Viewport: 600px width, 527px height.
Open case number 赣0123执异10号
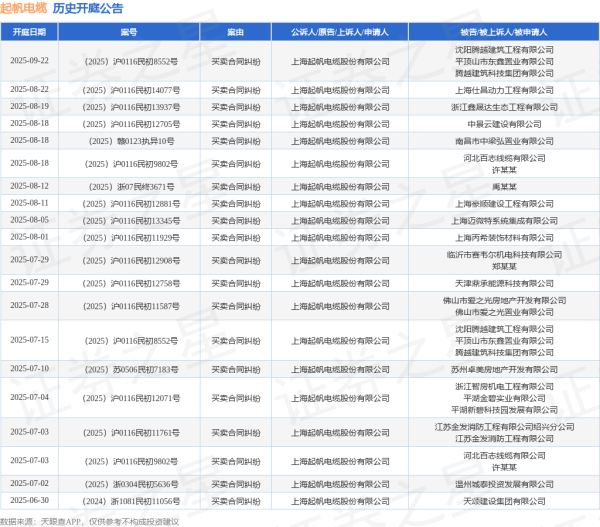[x=129, y=141]
